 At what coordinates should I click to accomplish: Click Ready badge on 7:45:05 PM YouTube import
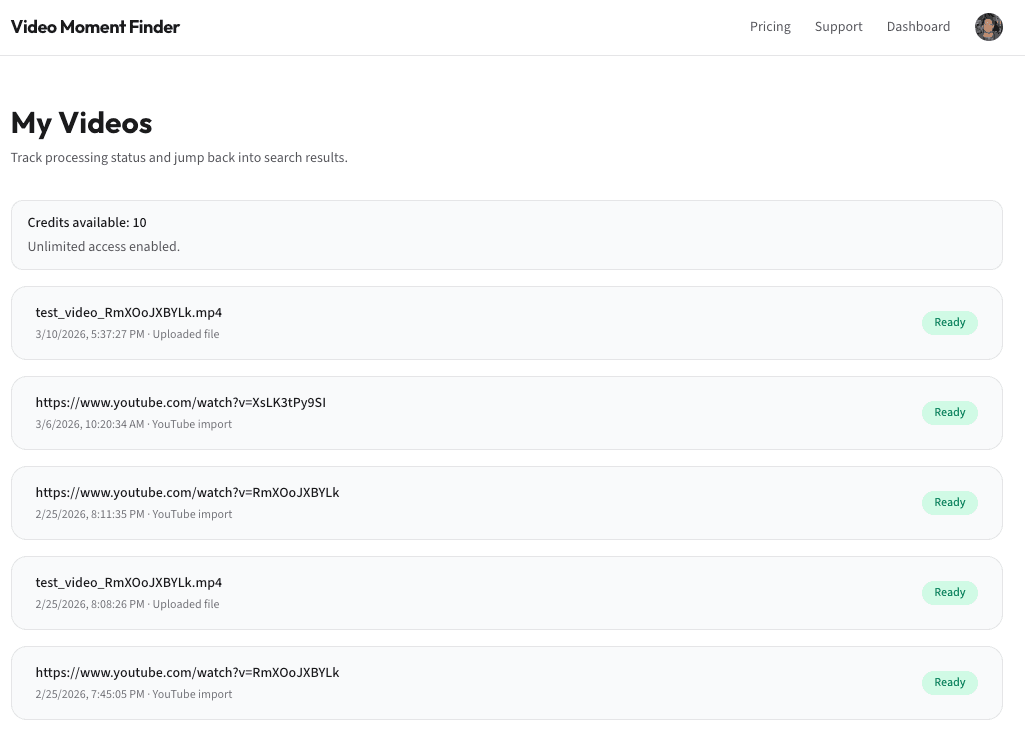point(949,683)
